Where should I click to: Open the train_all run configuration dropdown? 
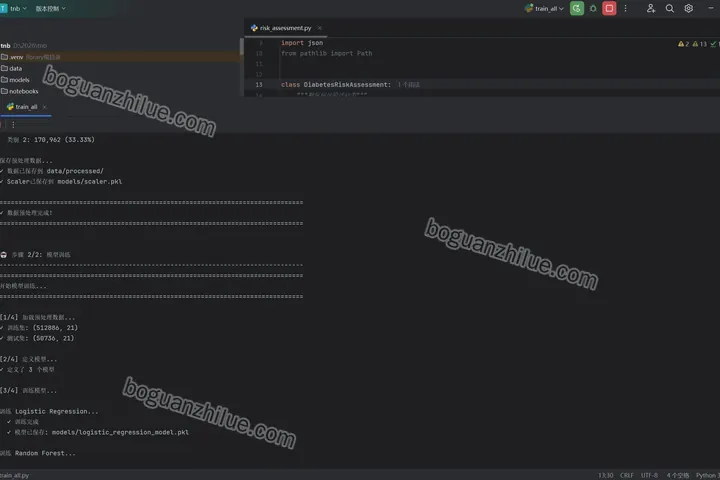(544, 8)
